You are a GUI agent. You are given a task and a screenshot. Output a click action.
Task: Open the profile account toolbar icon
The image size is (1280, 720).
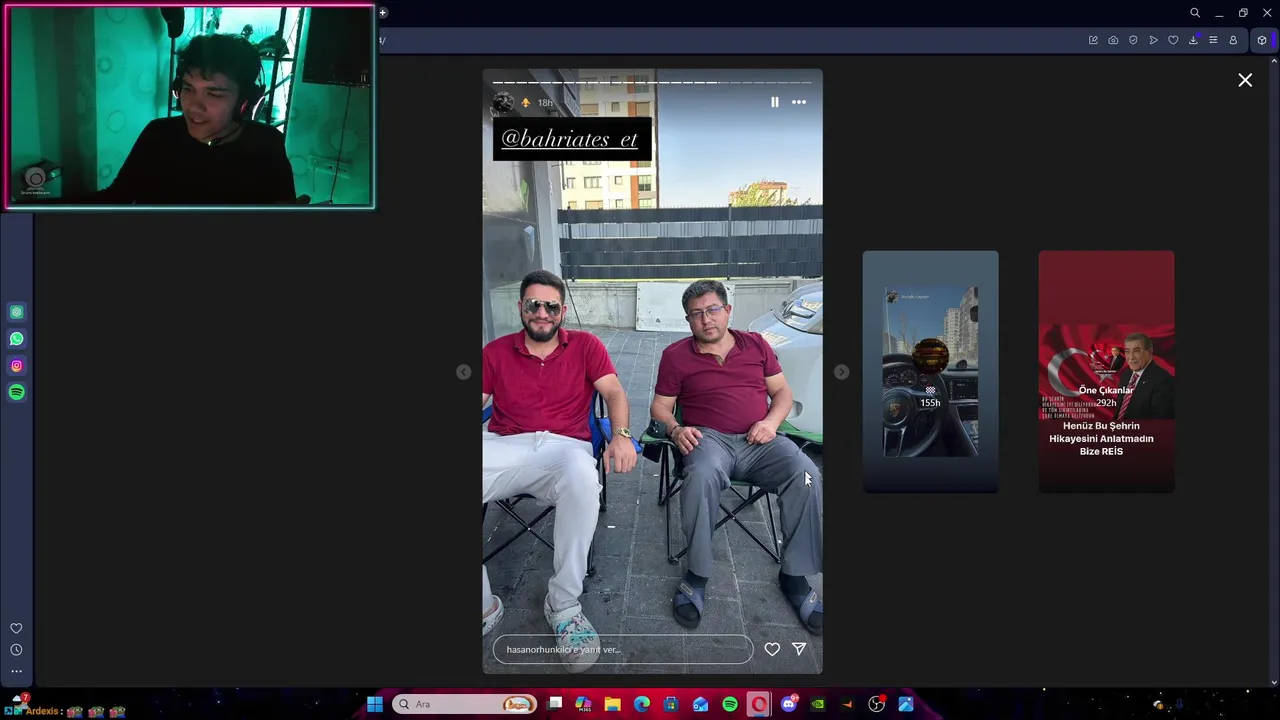point(1233,40)
